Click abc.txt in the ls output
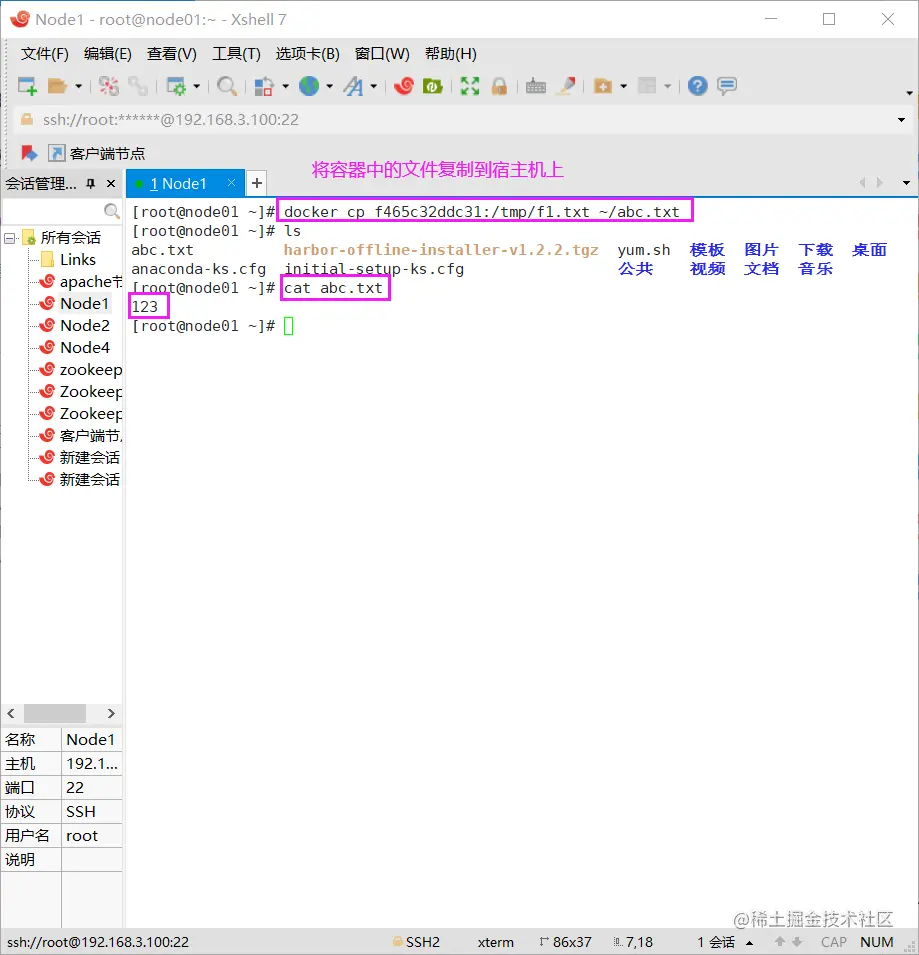The image size is (919, 955). (x=163, y=250)
